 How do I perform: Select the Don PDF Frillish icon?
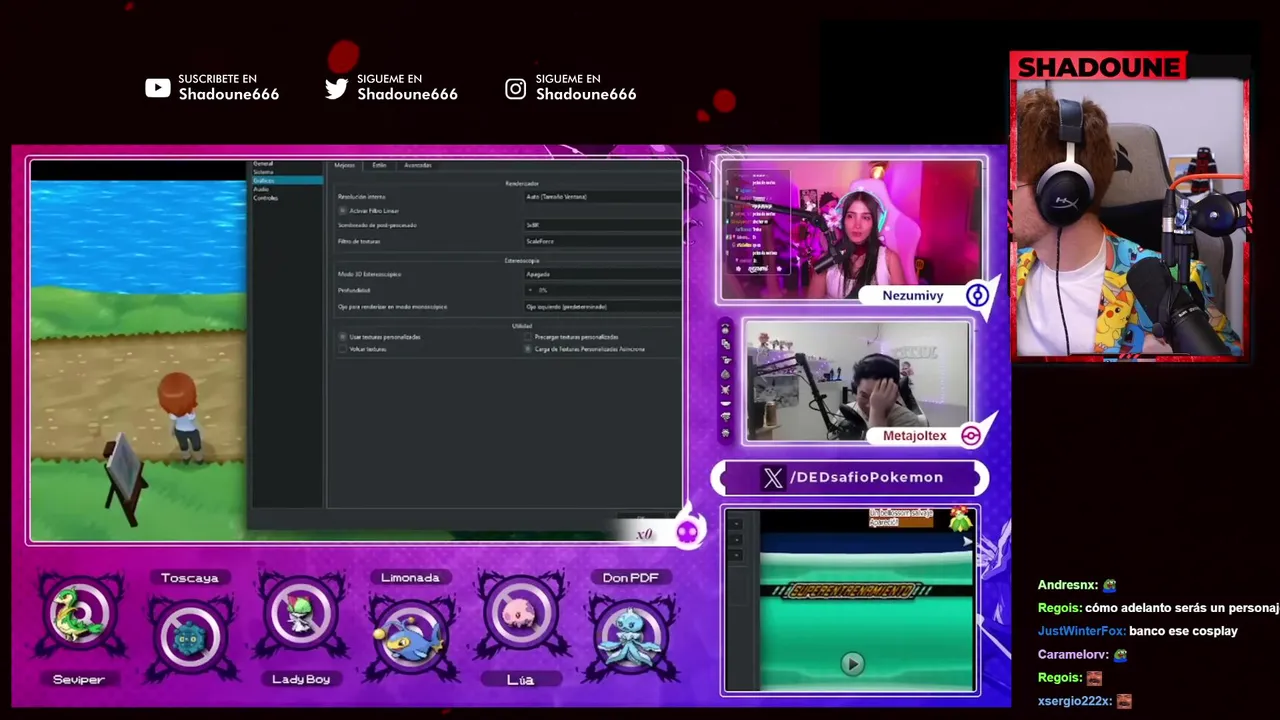click(630, 636)
